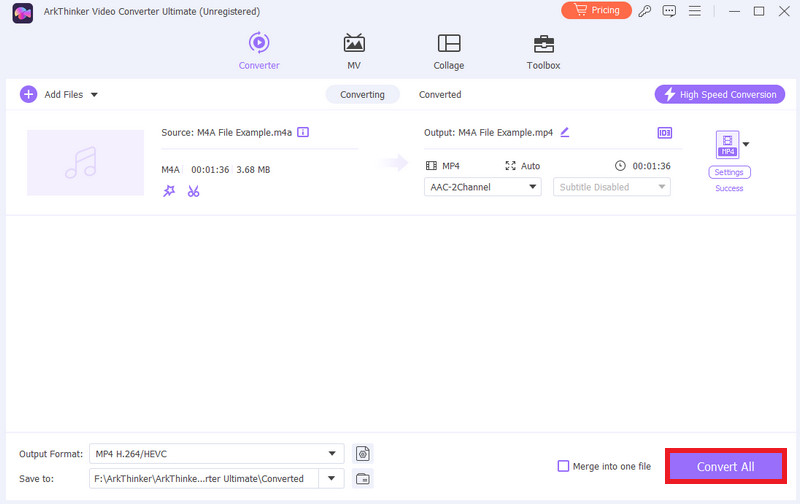Click the register key icon

point(645,11)
